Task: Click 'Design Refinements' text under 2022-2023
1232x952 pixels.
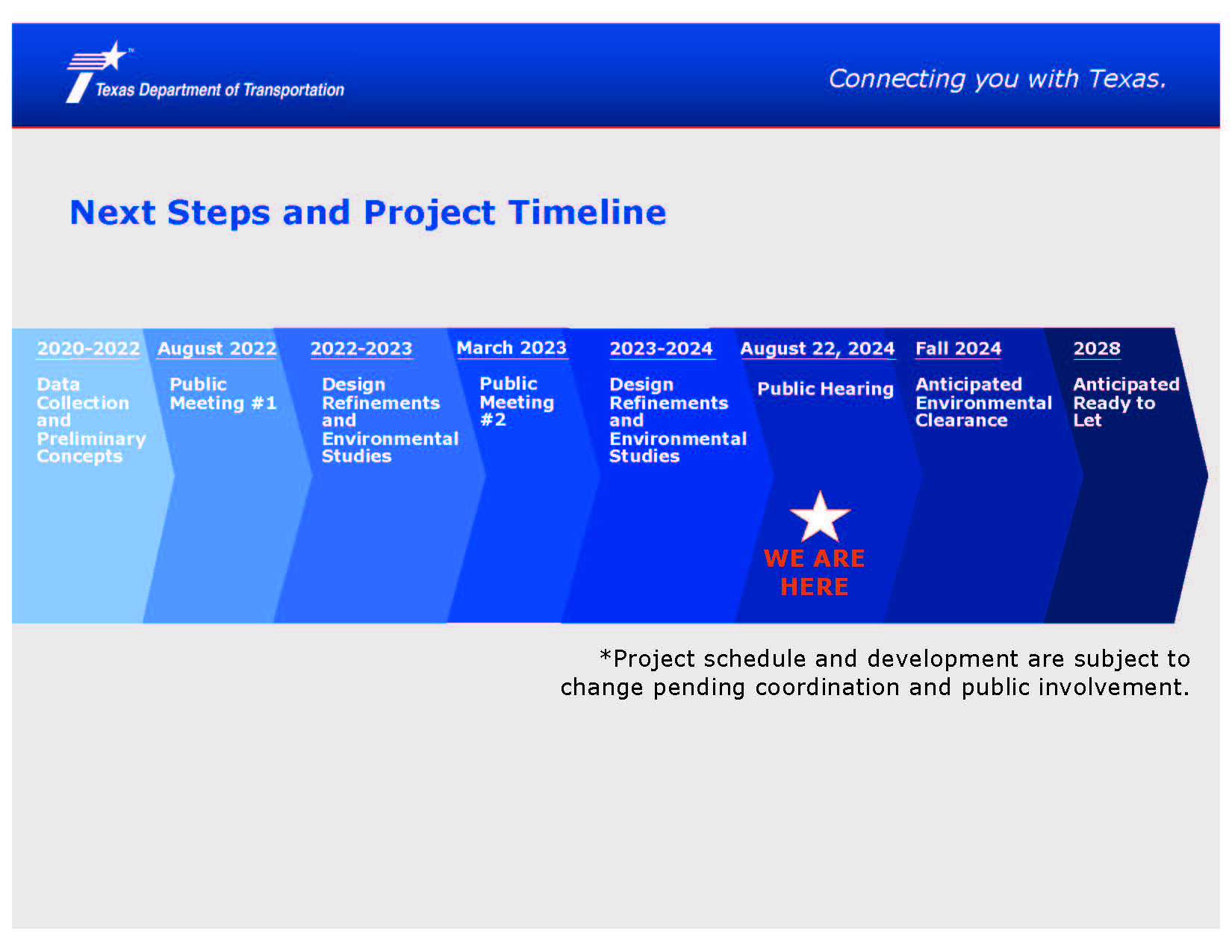Action: (x=381, y=393)
